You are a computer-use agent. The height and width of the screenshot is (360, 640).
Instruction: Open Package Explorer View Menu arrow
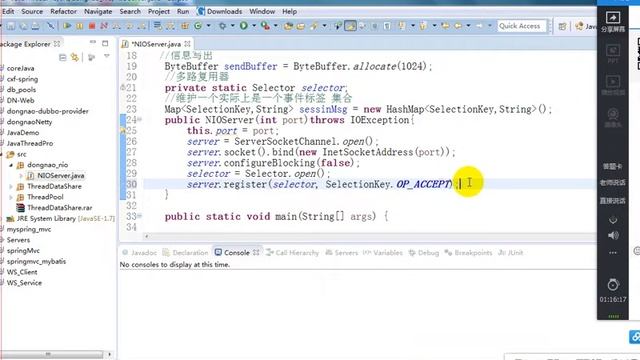tap(107, 56)
